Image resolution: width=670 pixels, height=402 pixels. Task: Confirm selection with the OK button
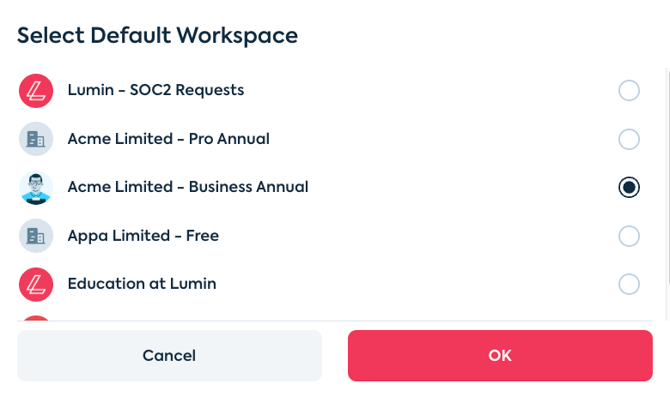[x=500, y=356]
